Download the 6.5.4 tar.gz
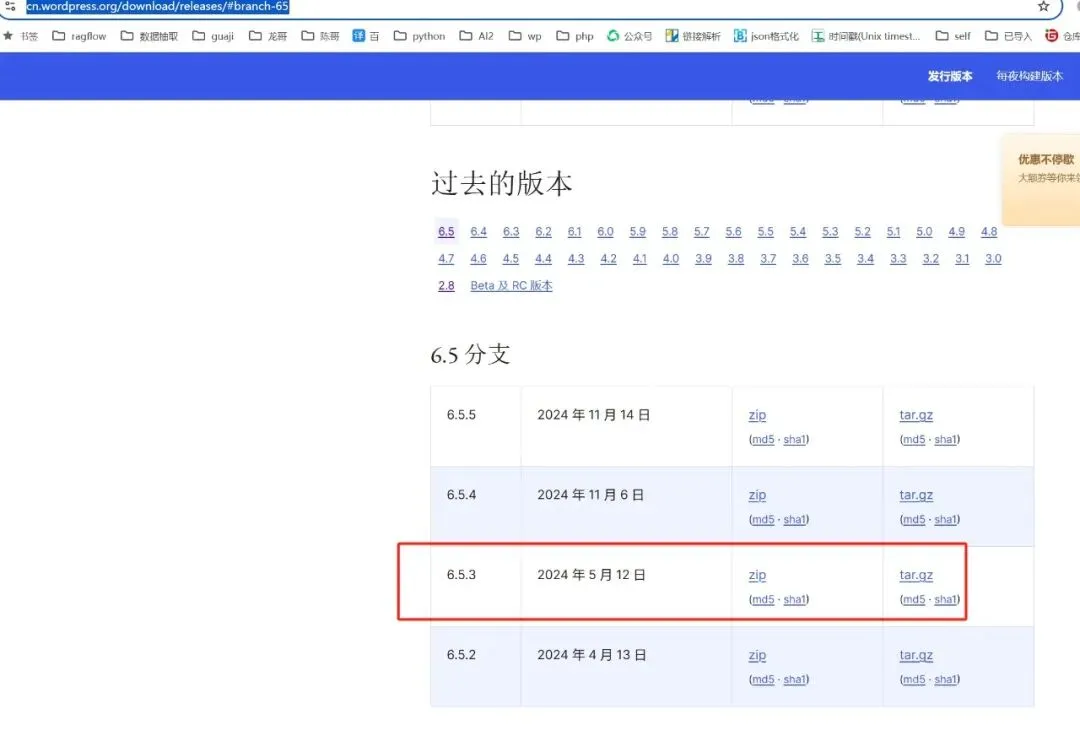The image size is (1080, 736). [x=916, y=495]
